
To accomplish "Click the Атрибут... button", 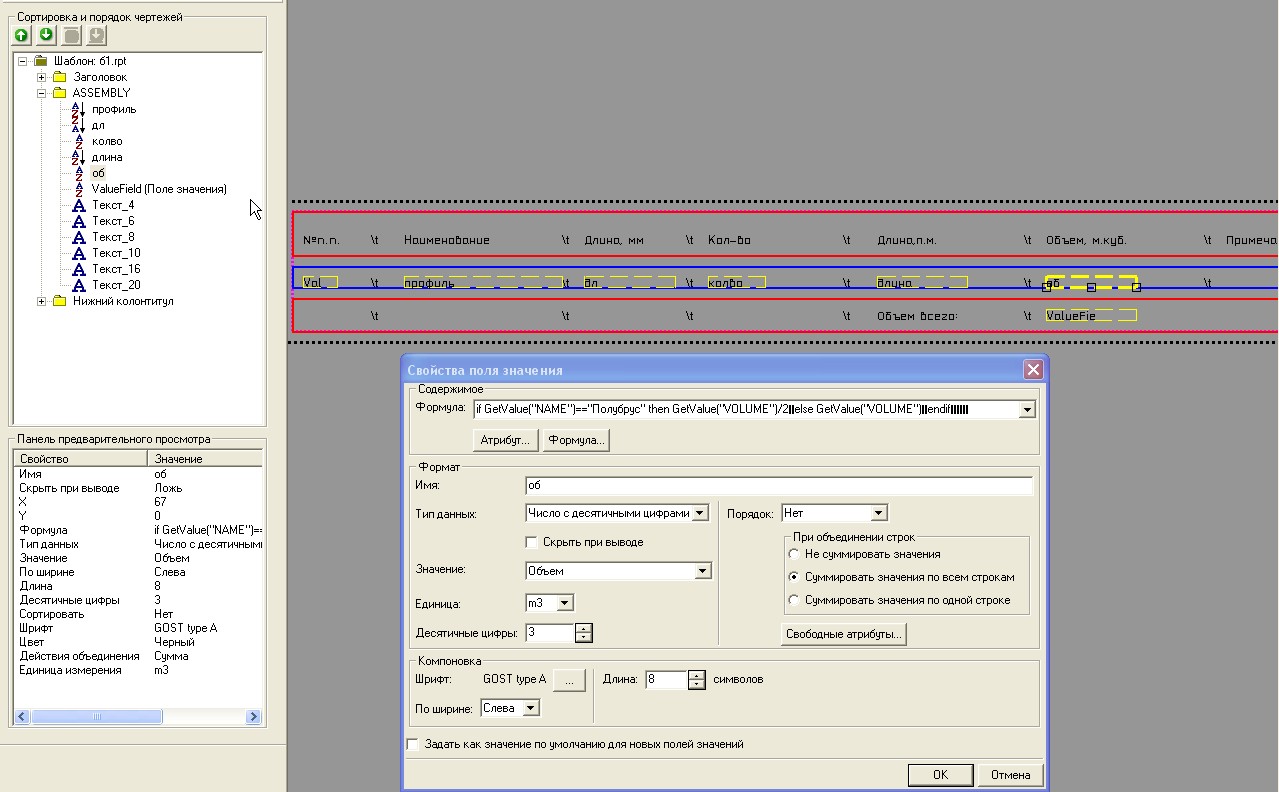I will pyautogui.click(x=505, y=440).
